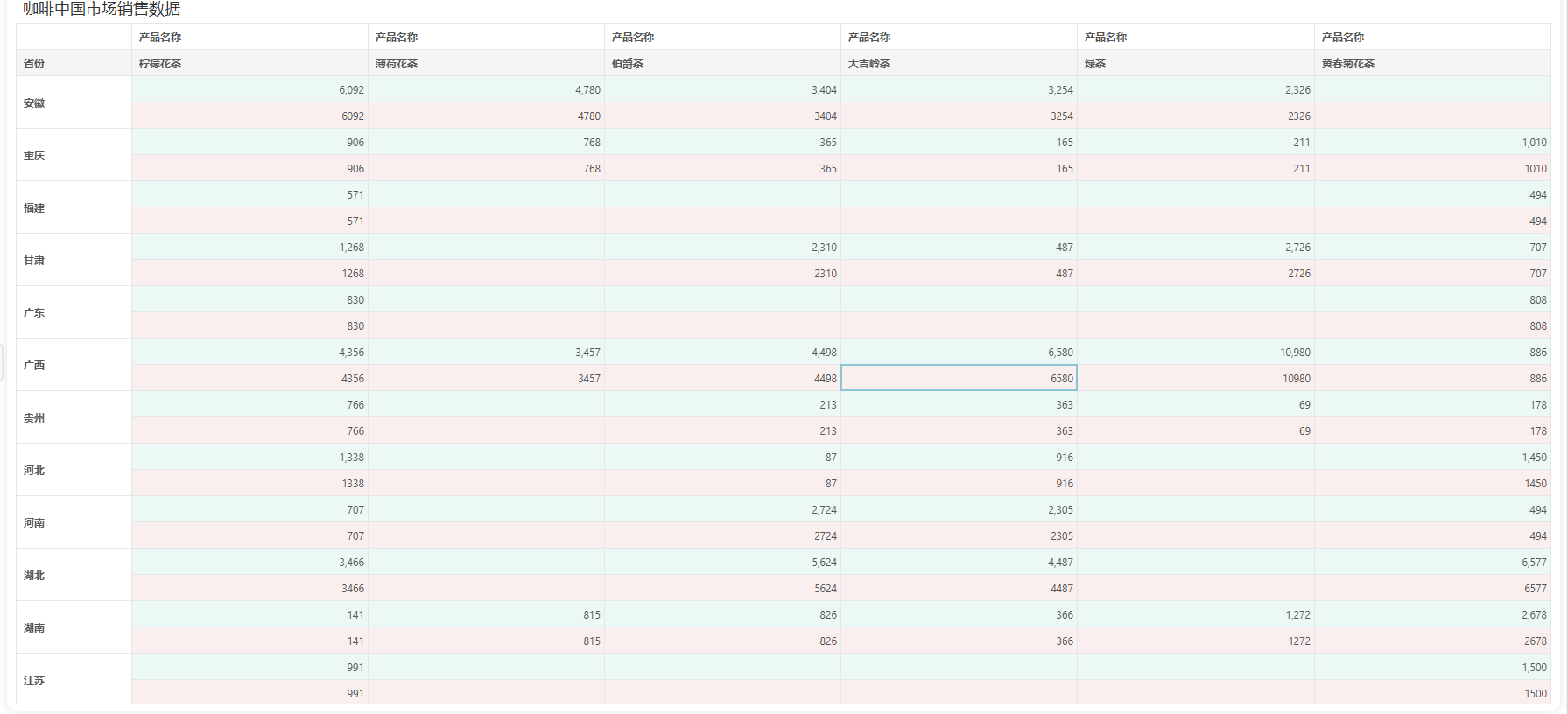Click the cell with value 3,404

coord(722,89)
